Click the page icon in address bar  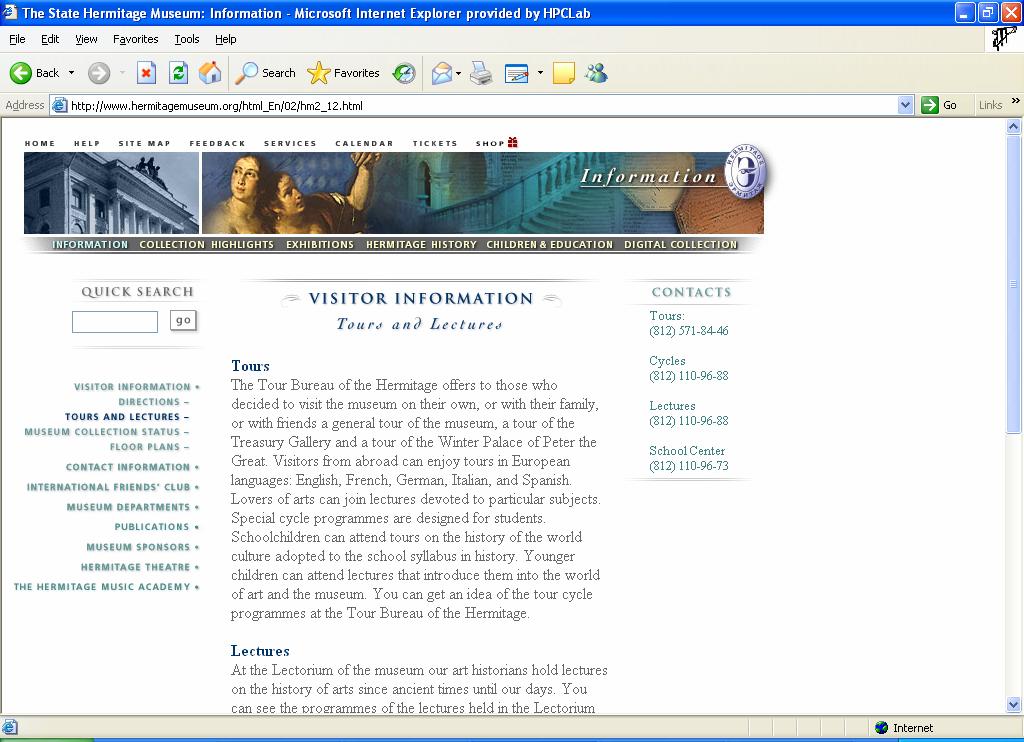[59, 105]
